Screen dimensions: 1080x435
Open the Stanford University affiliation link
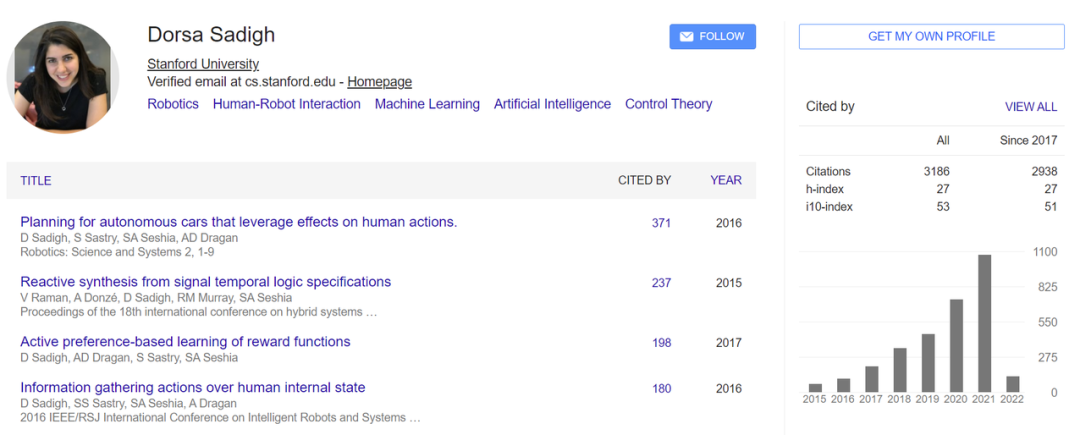coord(203,64)
